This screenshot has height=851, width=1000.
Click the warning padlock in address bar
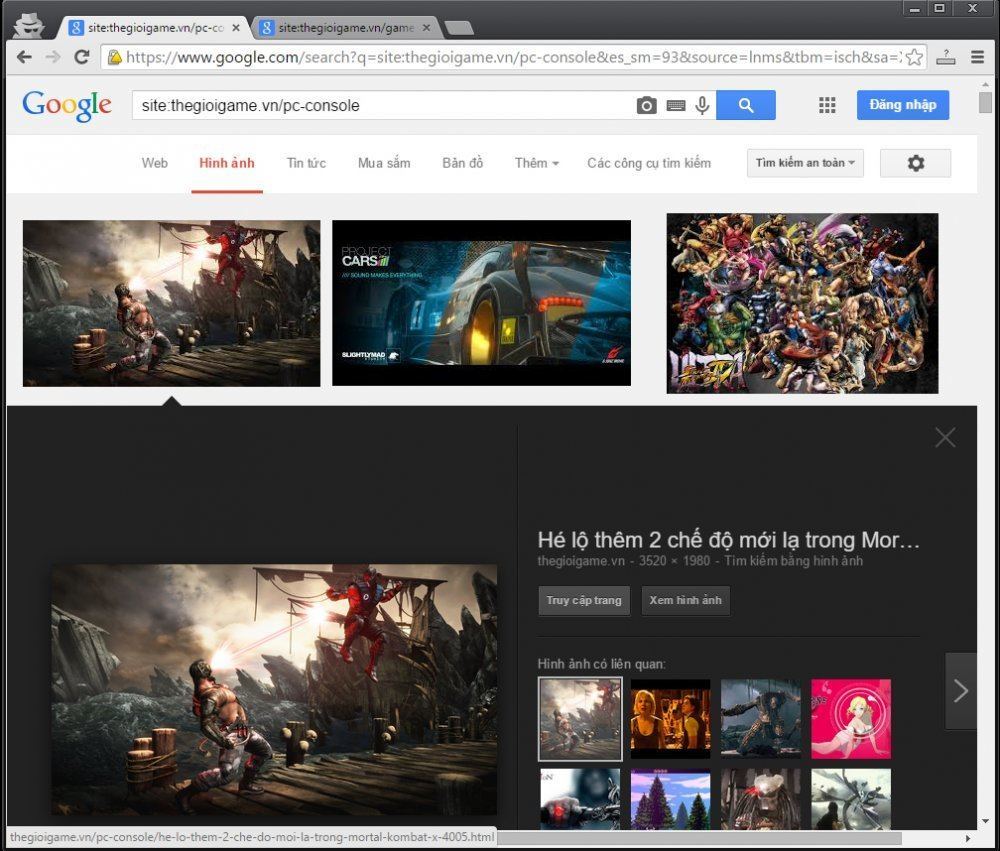[x=115, y=57]
